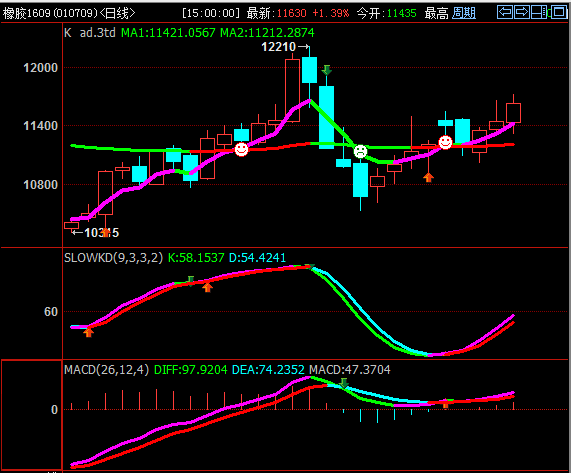
Task: Click the MA2:11212.2874 value
Action: (267, 33)
